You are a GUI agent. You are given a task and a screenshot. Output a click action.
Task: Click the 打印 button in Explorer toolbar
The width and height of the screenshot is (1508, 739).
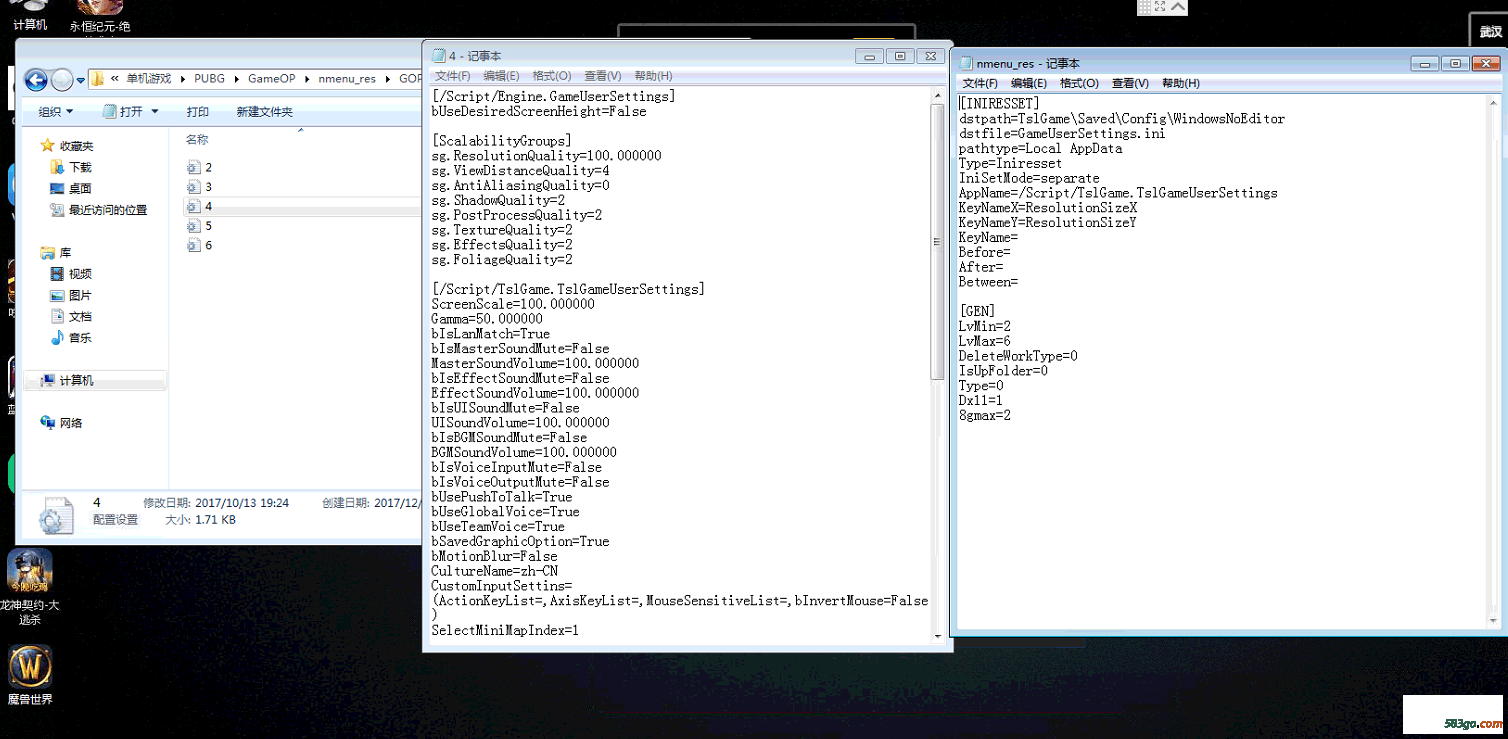click(197, 112)
